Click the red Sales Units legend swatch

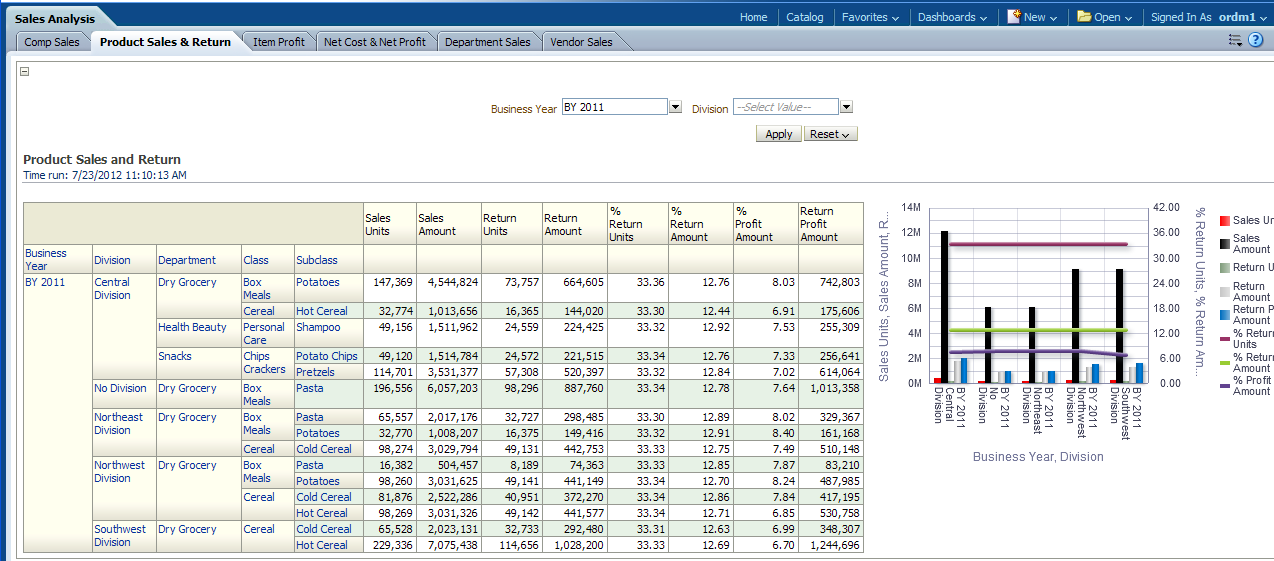tap(1225, 220)
